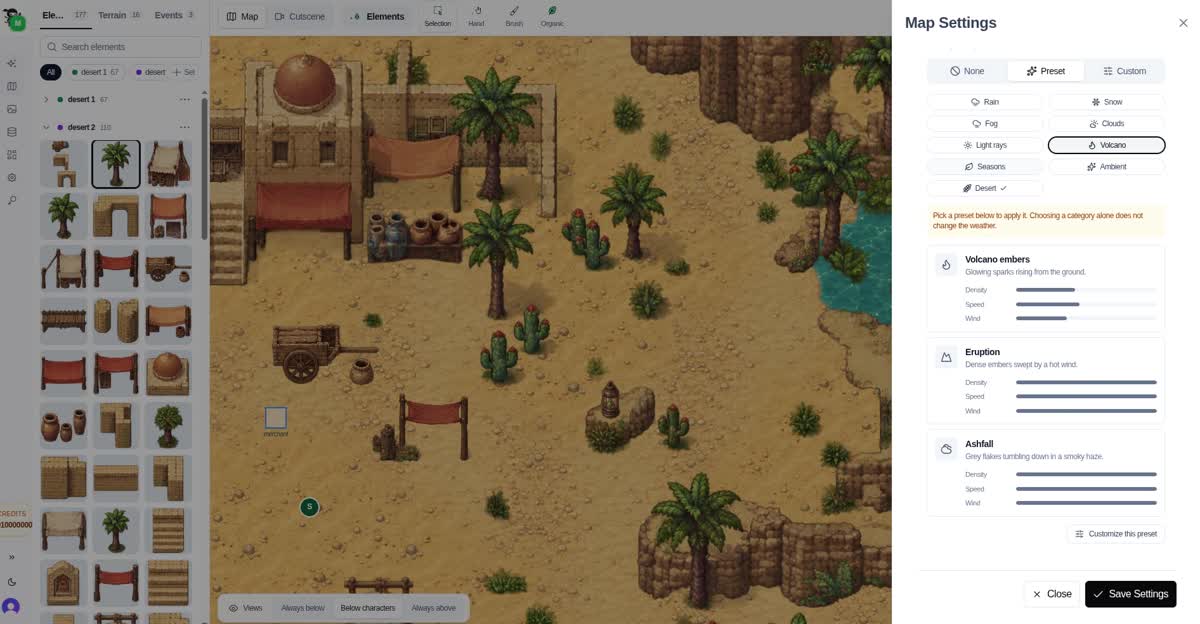The image size is (1200, 624).
Task: Click the Search elements field
Action: (x=121, y=47)
